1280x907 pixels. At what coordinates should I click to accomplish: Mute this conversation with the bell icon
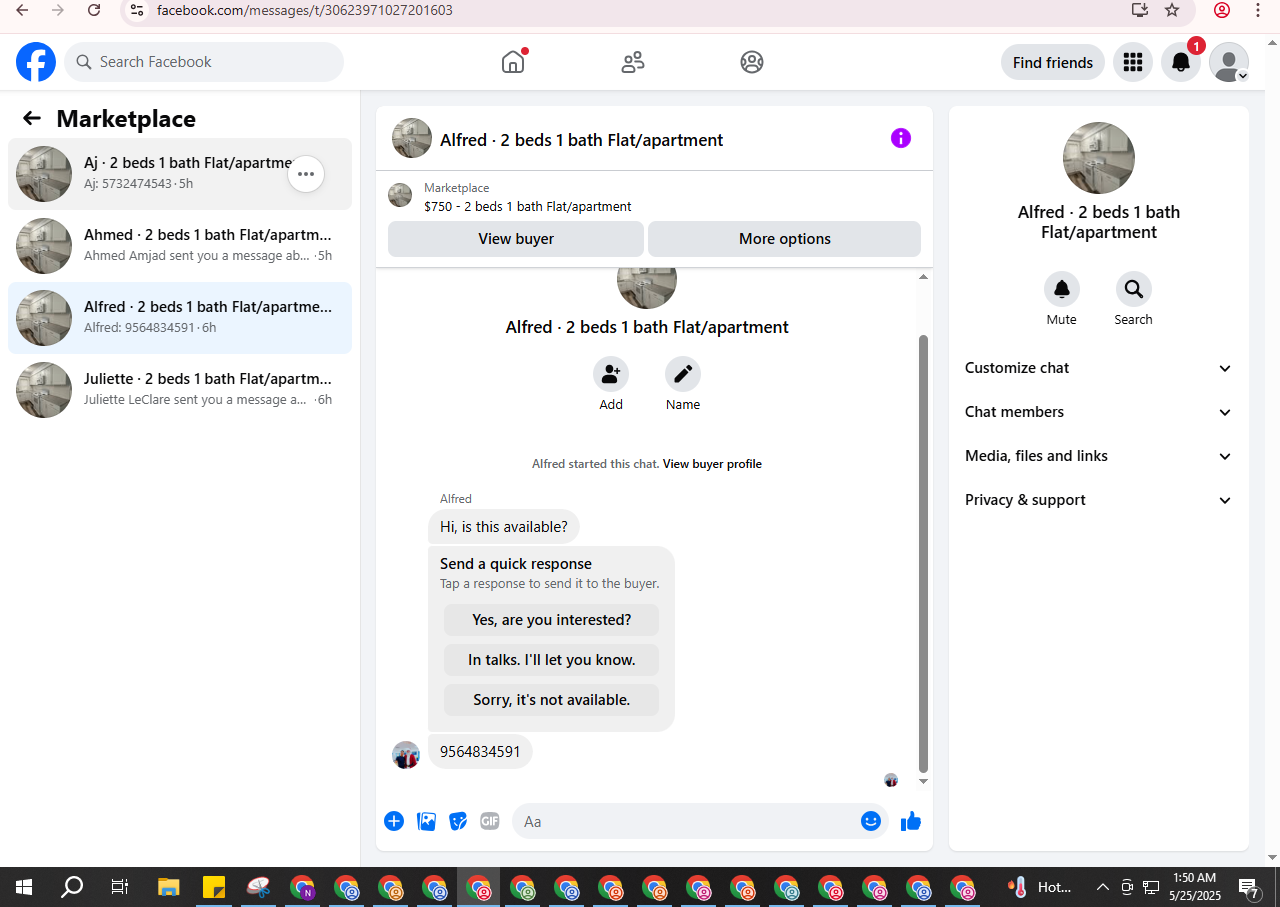coord(1062,289)
